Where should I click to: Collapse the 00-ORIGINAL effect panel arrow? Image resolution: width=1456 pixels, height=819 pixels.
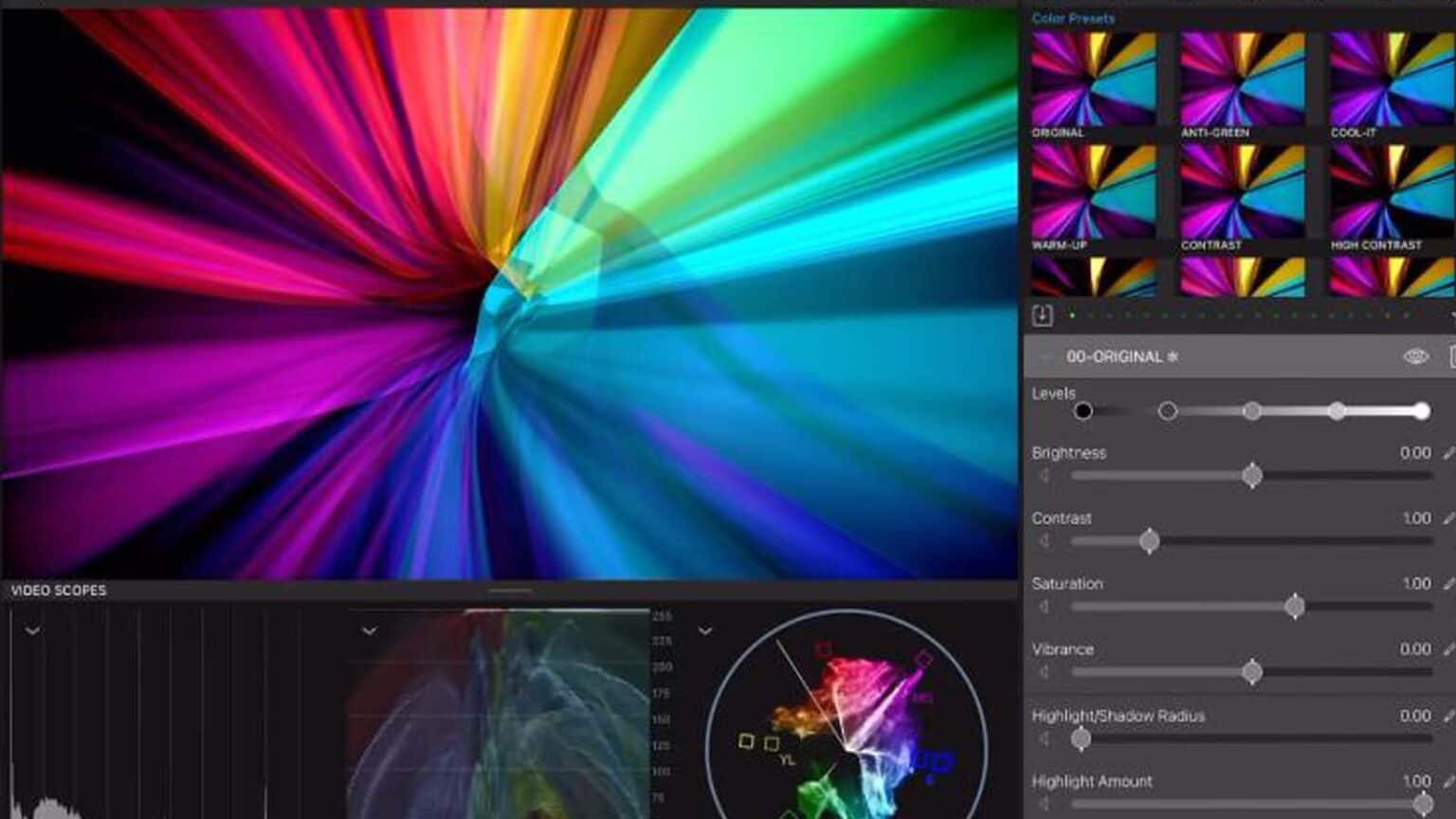click(x=1046, y=357)
